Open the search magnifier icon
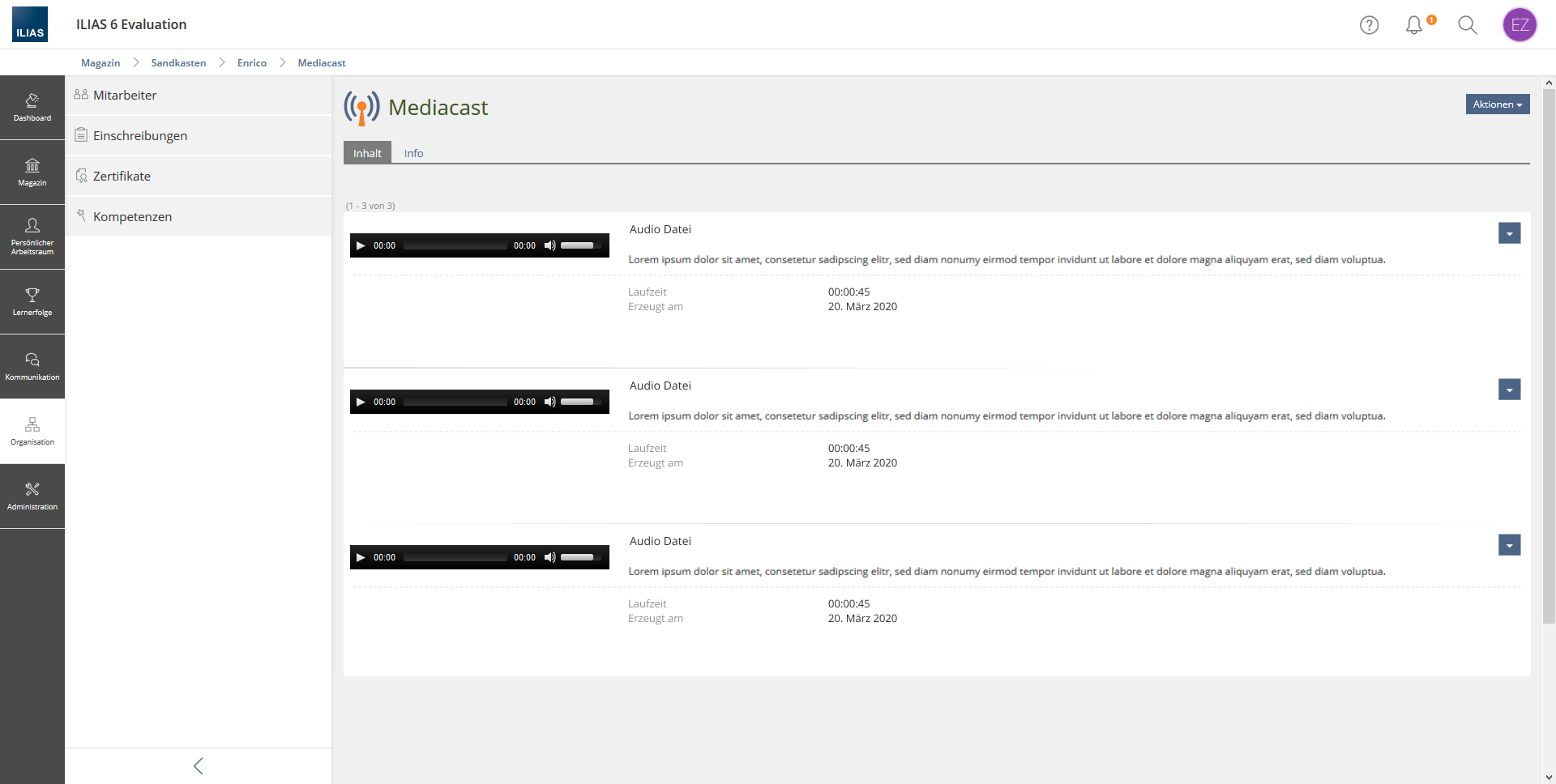 click(1467, 25)
